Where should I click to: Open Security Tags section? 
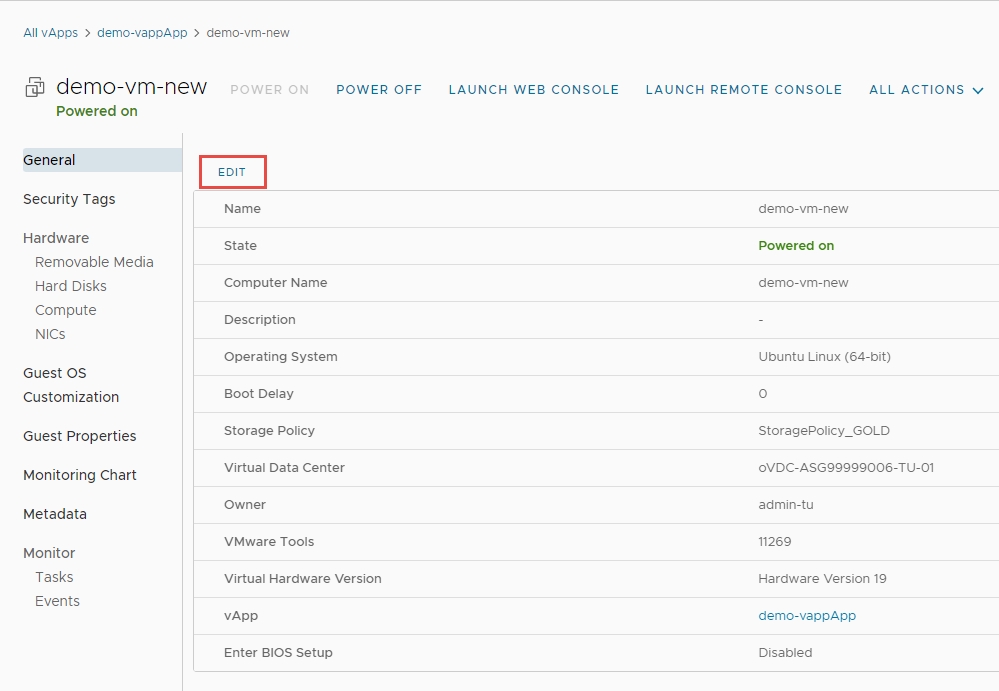pos(69,199)
